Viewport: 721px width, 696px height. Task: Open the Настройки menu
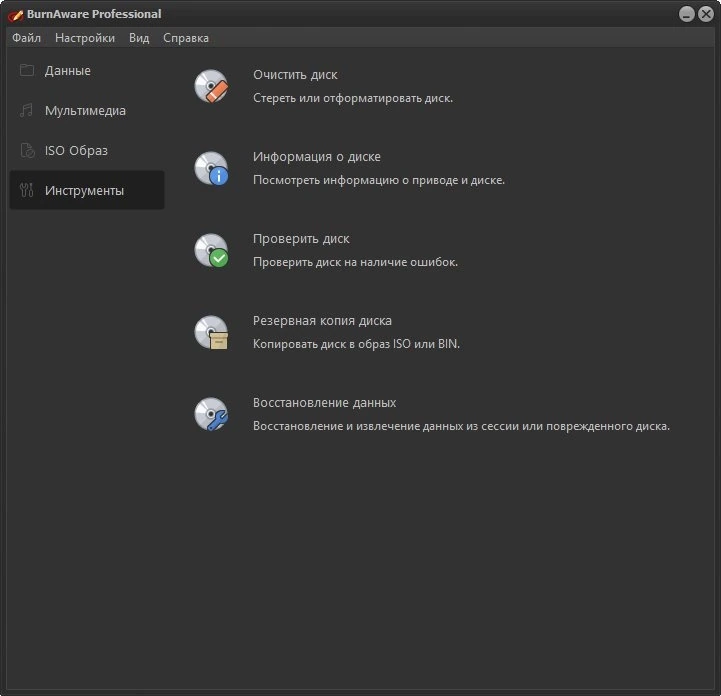click(x=85, y=38)
